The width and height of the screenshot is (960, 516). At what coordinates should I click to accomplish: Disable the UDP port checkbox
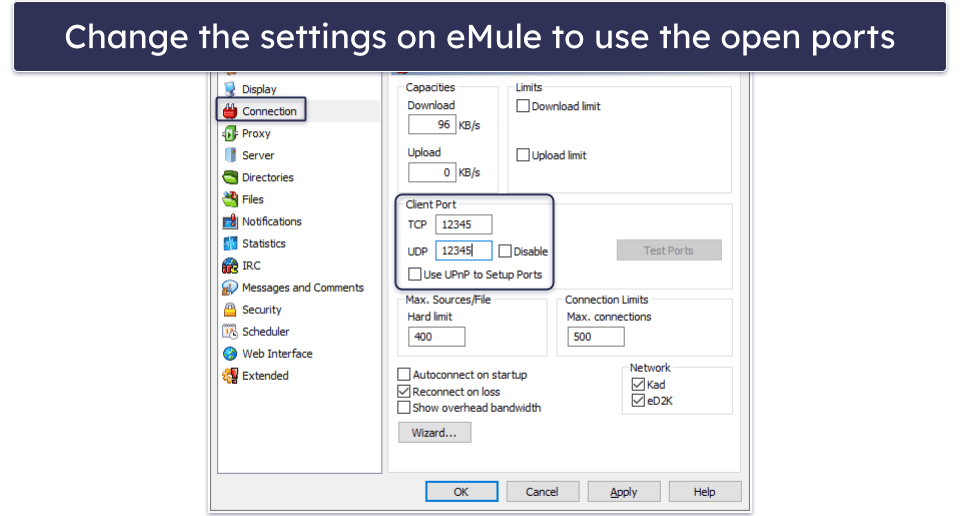pos(505,251)
